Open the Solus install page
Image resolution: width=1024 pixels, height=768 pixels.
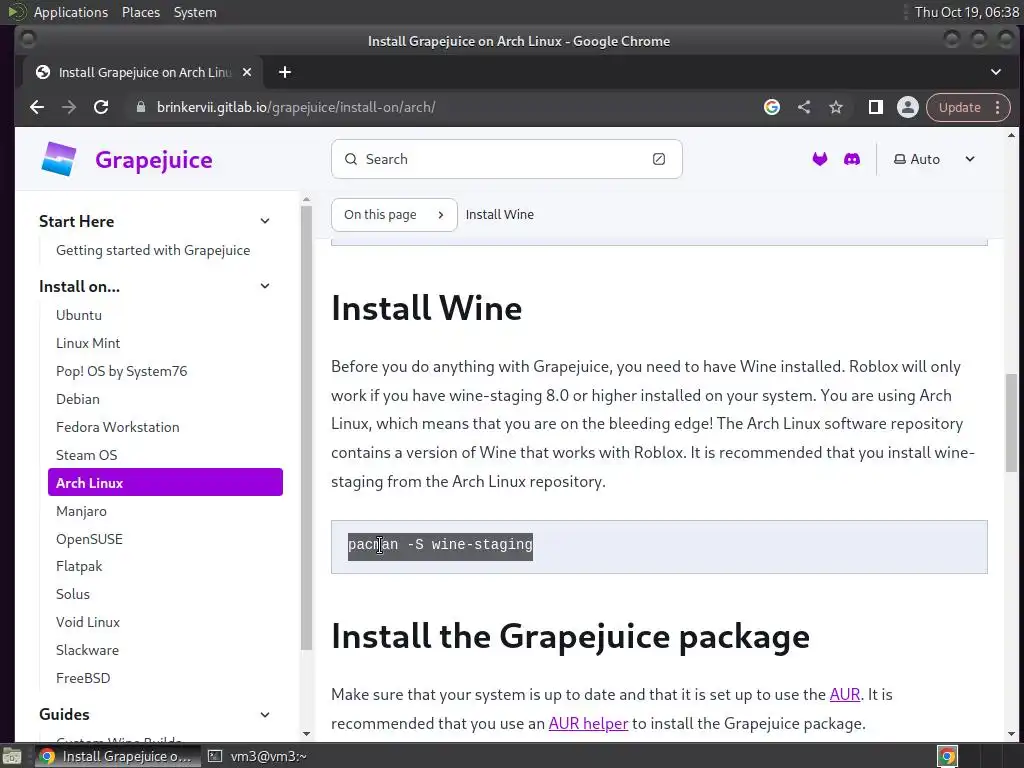pos(73,594)
